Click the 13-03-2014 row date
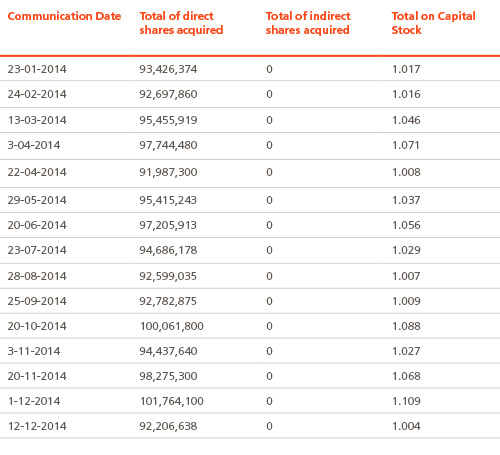This screenshot has height=455, width=500. click(x=37, y=120)
